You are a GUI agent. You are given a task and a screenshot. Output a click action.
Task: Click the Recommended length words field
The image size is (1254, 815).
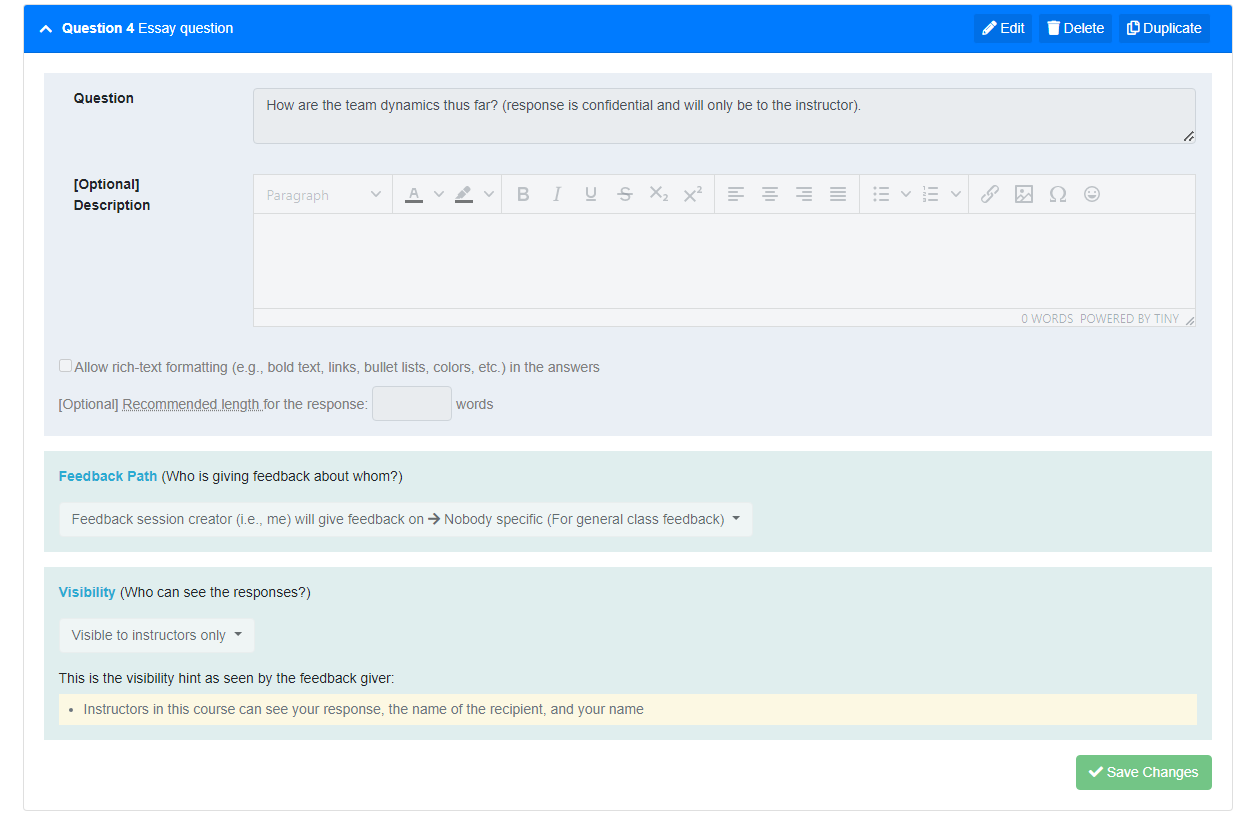(x=412, y=404)
